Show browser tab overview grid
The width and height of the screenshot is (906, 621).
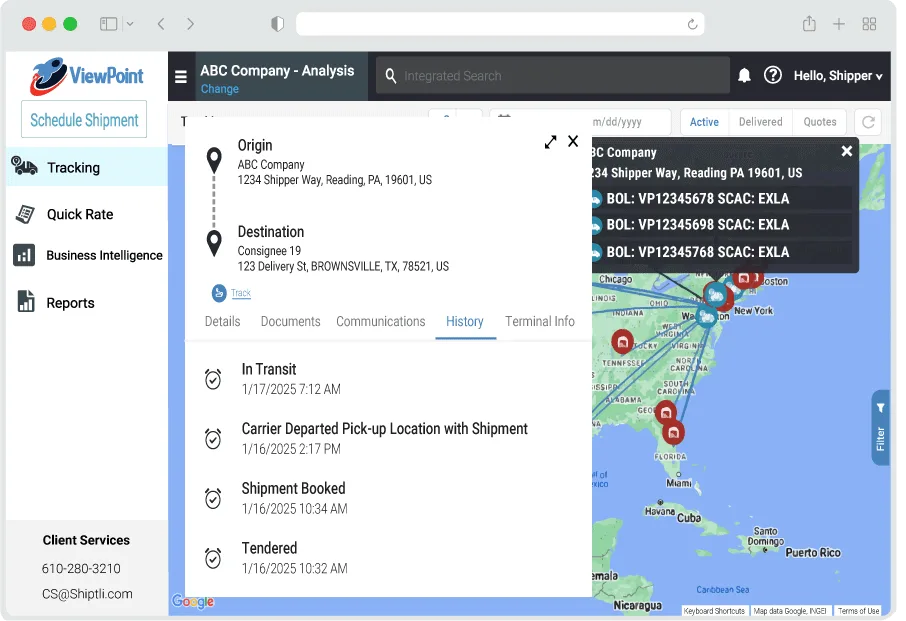point(869,24)
